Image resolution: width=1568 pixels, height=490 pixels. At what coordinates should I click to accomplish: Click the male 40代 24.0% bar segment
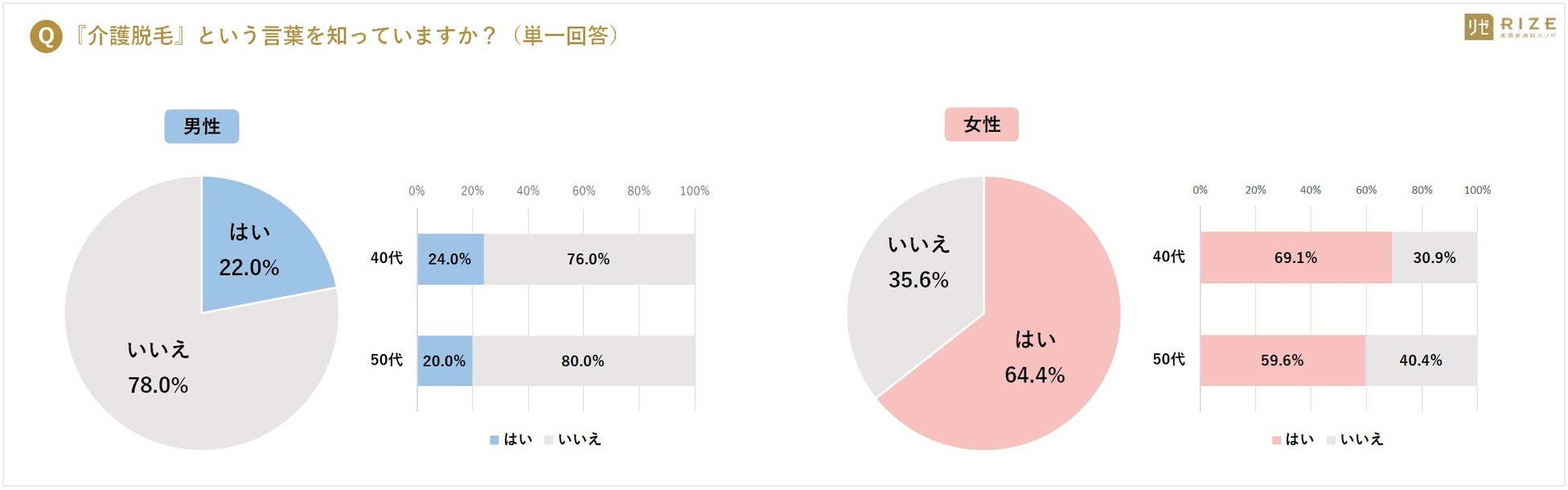(450, 259)
